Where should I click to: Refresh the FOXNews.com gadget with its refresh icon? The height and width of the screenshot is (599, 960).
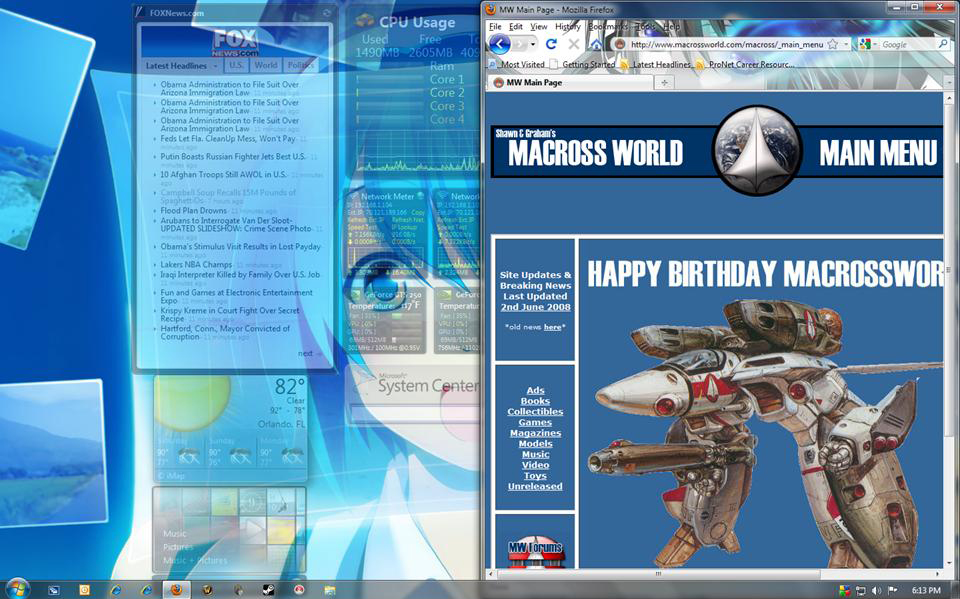click(x=327, y=13)
